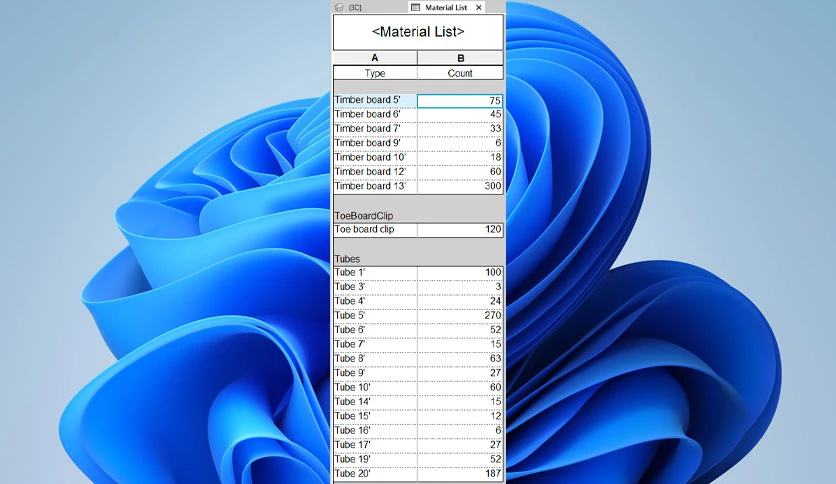Viewport: 836px width, 484px height.
Task: Click the count 3 for Tube 3'
Action: (x=460, y=287)
